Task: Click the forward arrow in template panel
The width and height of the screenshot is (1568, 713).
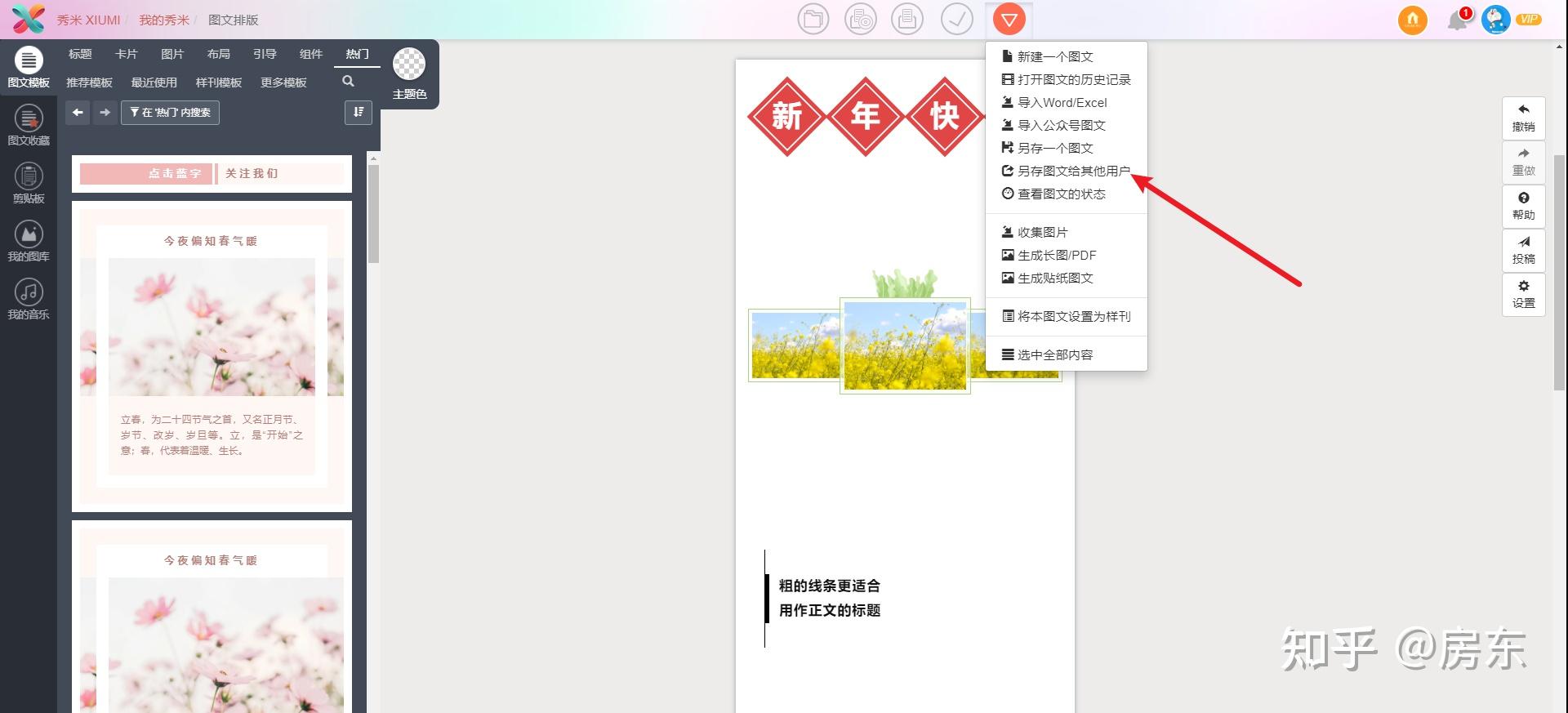Action: click(x=105, y=113)
